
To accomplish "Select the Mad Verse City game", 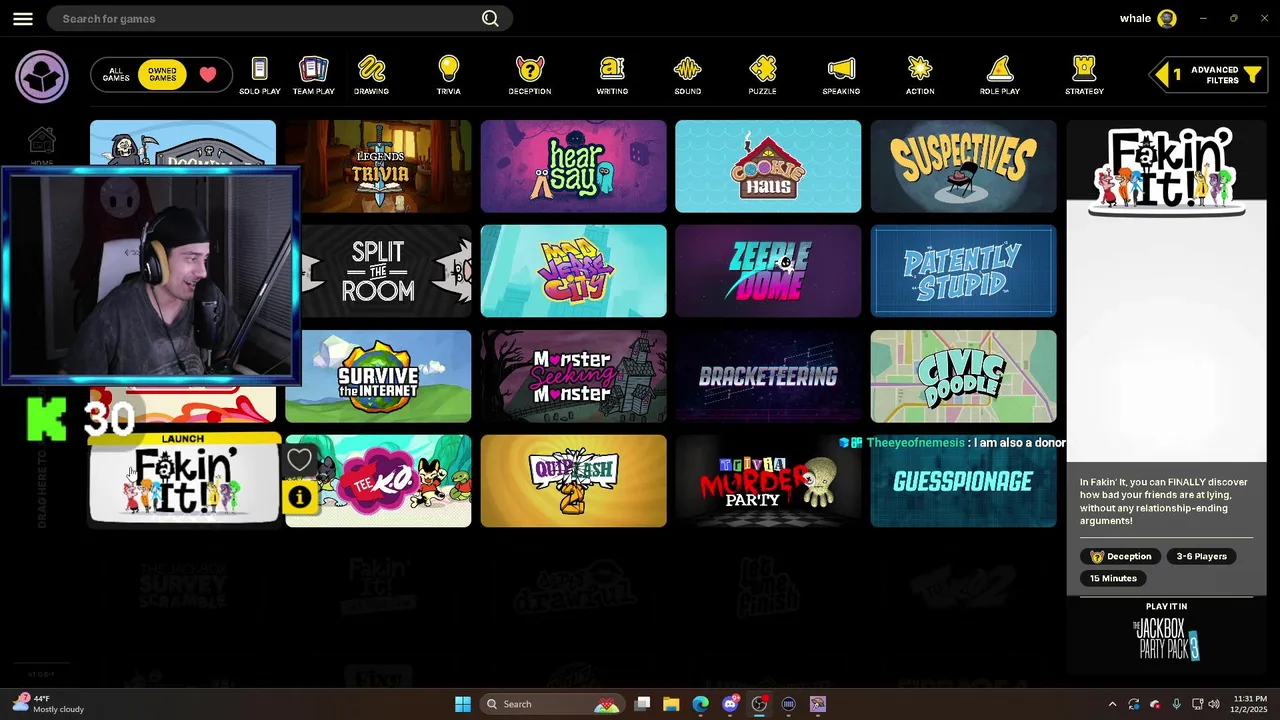I will [x=573, y=271].
